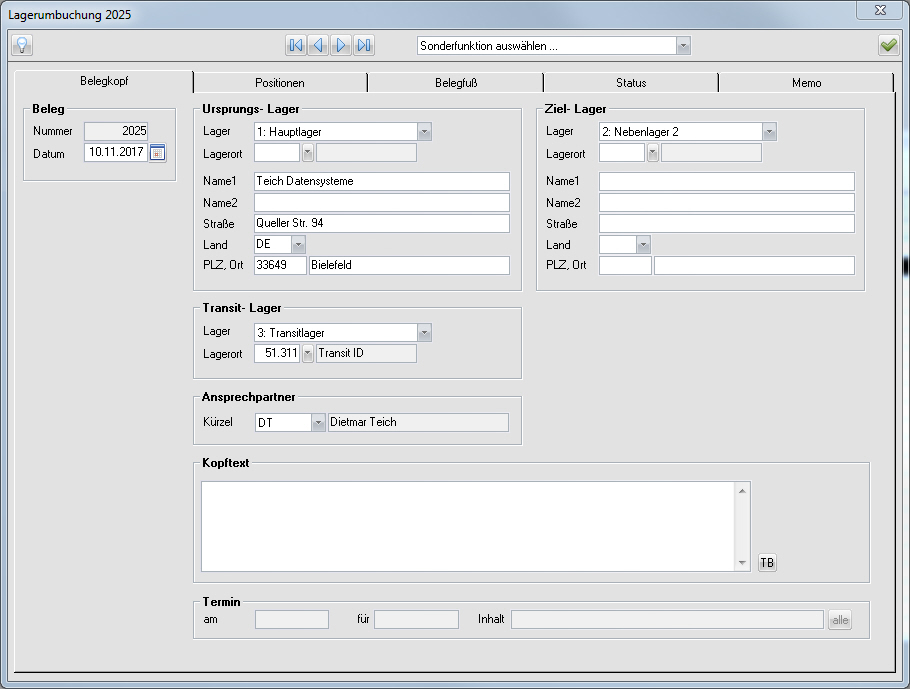This screenshot has width=910, height=689.
Task: Open the Ansprechpartner Kürzel dropdown
Action: (x=318, y=423)
